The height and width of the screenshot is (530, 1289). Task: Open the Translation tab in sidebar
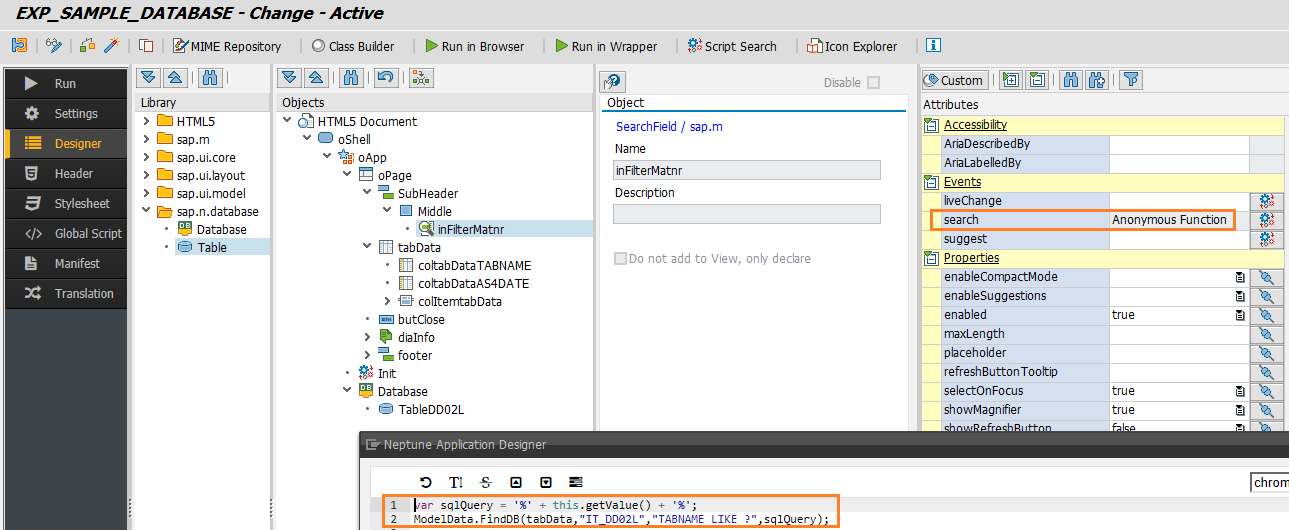pyautogui.click(x=66, y=294)
